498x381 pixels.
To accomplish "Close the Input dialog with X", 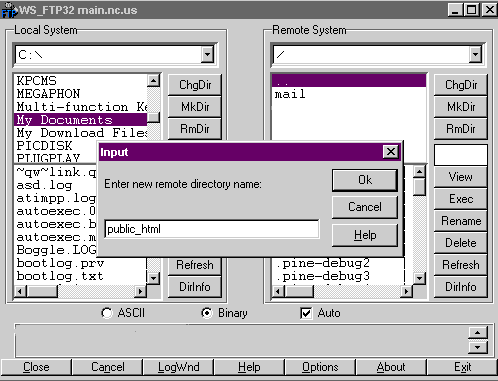I will pyautogui.click(x=391, y=152).
